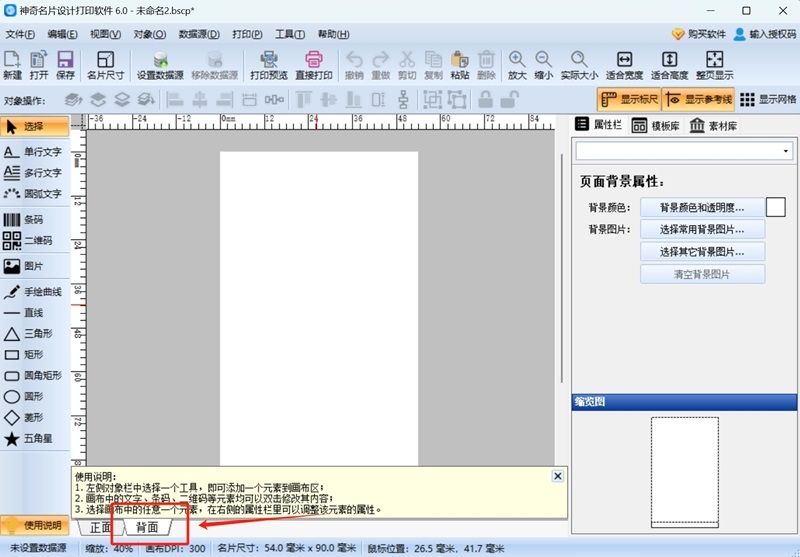Click the white background color swatch

click(776, 208)
